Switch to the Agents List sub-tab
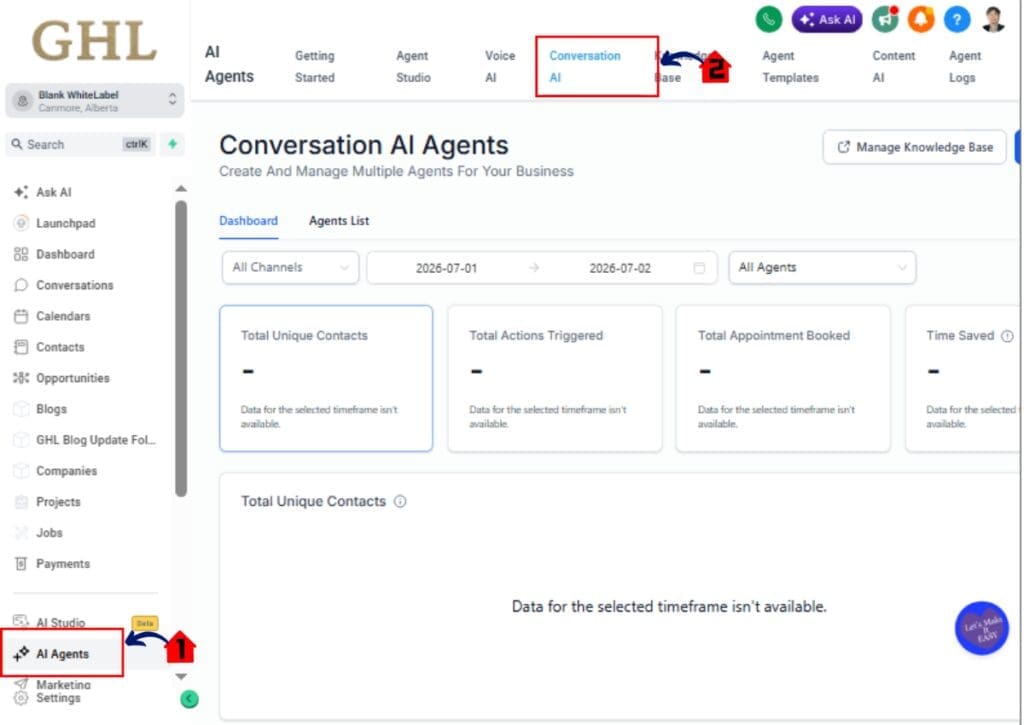This screenshot has height=725, width=1024. tap(339, 221)
